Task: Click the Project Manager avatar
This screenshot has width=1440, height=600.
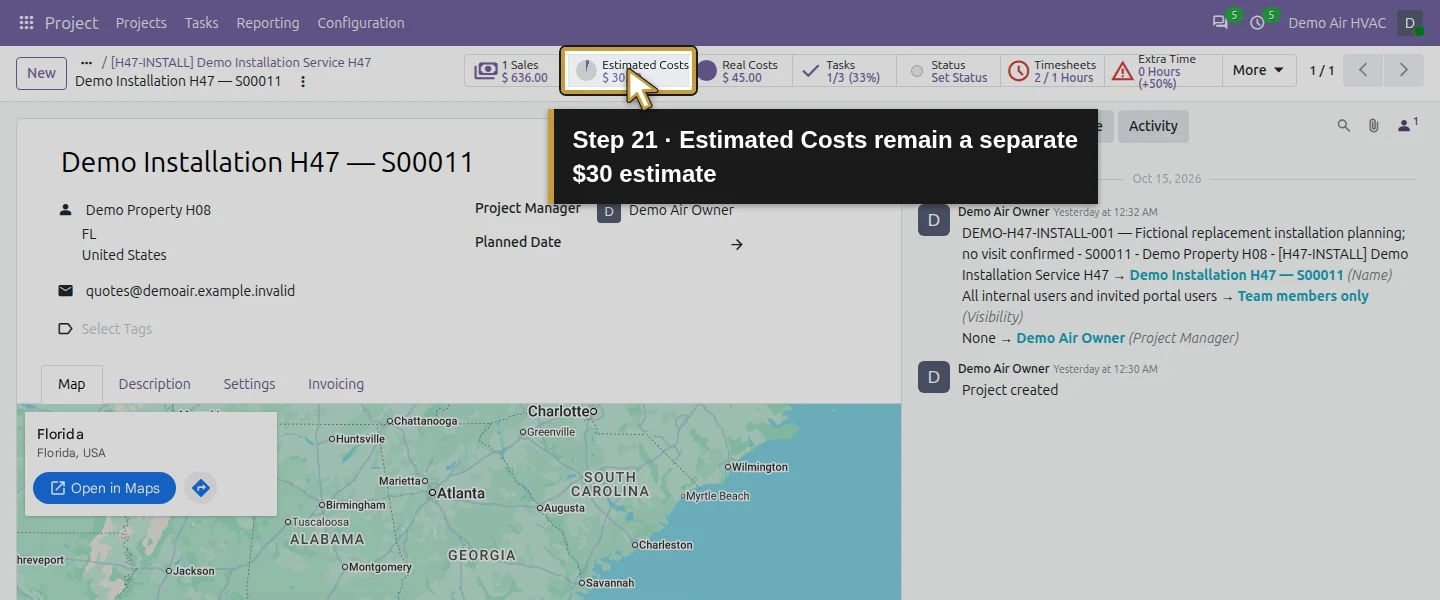Action: pos(609,211)
